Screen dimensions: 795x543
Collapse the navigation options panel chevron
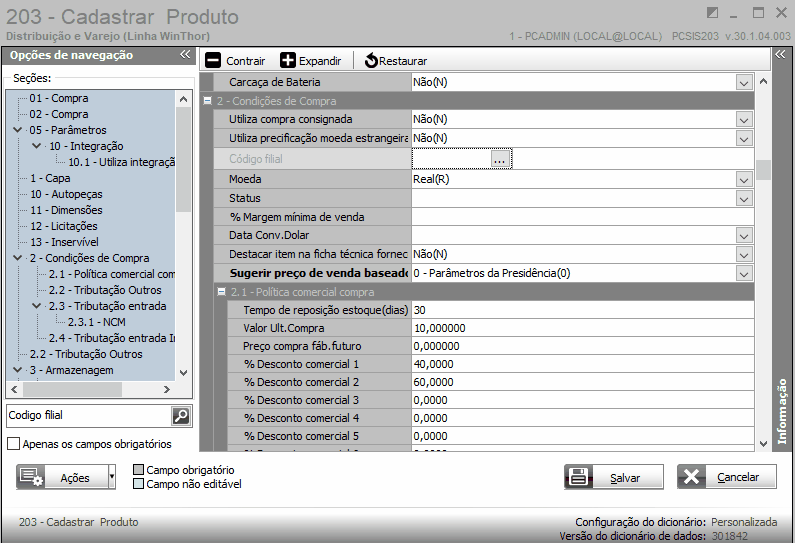tap(185, 55)
